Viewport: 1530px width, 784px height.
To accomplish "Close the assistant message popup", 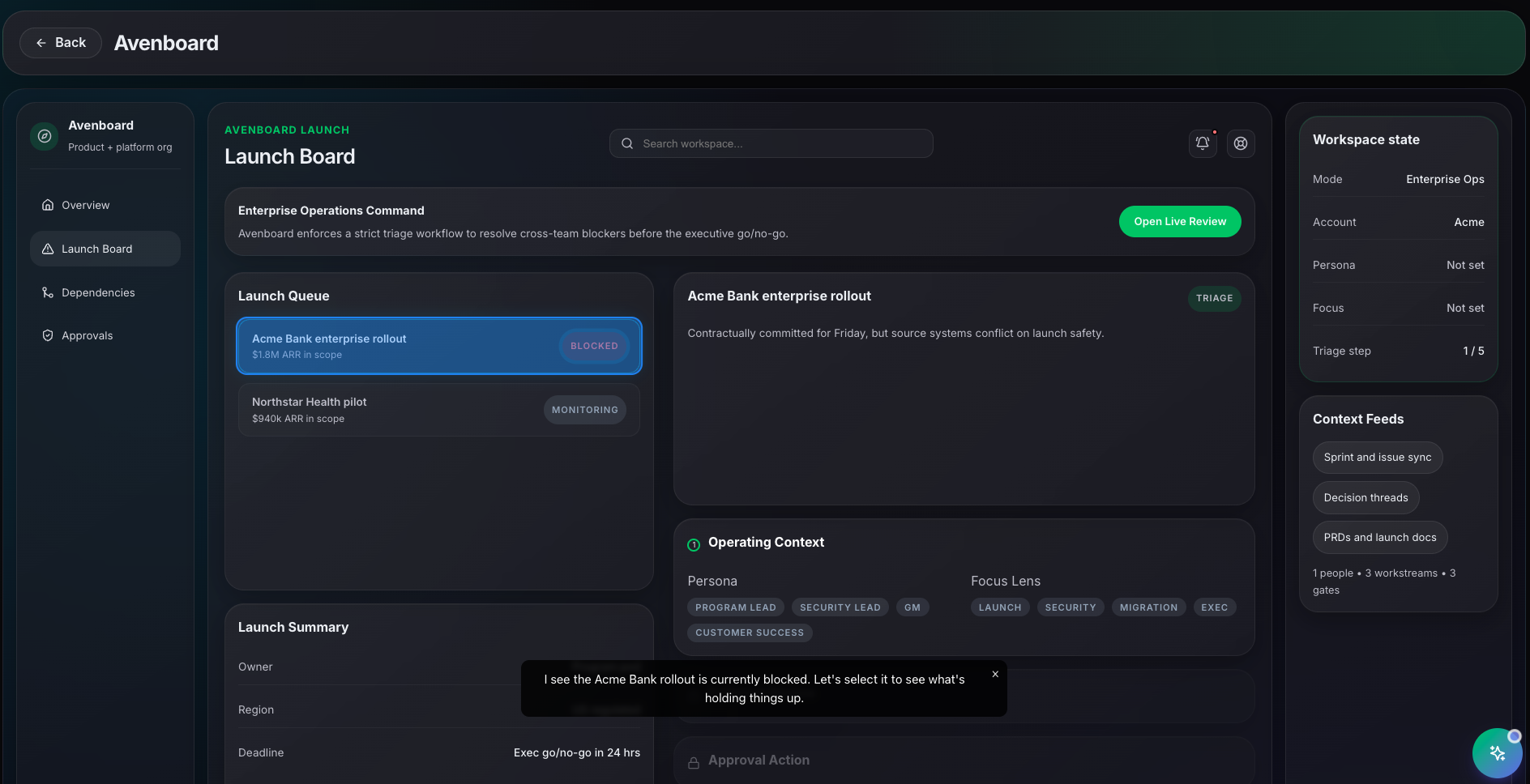I will [995, 674].
